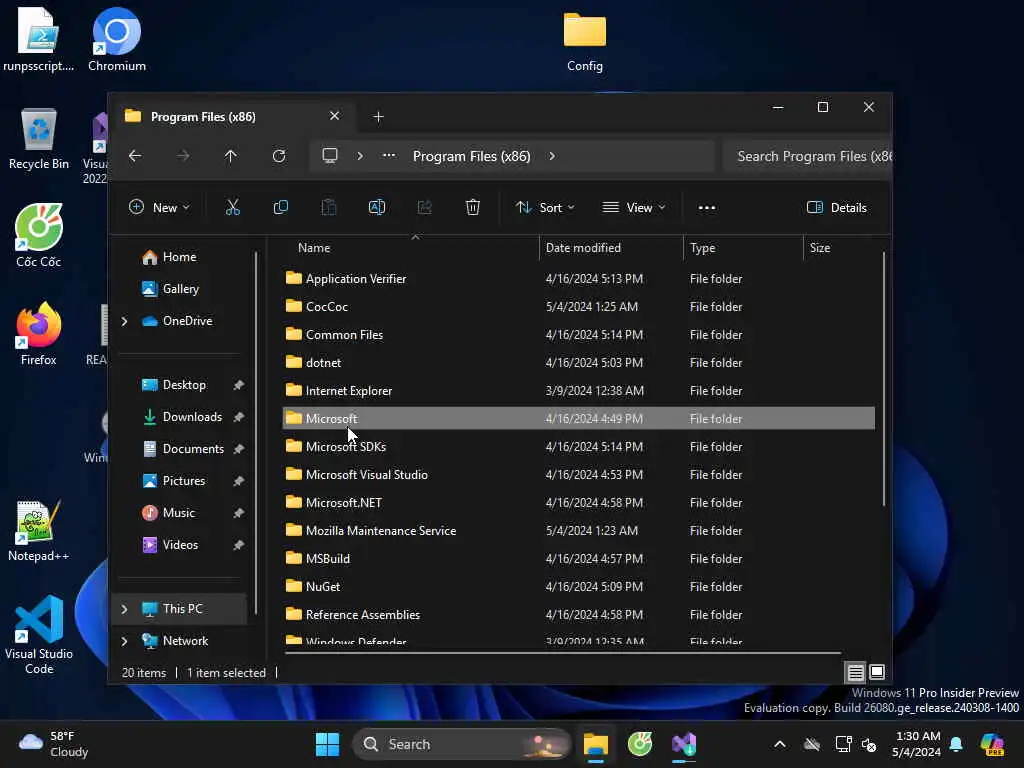Click the Search Program Files field
Screen dimensions: 1024x768
(807, 156)
